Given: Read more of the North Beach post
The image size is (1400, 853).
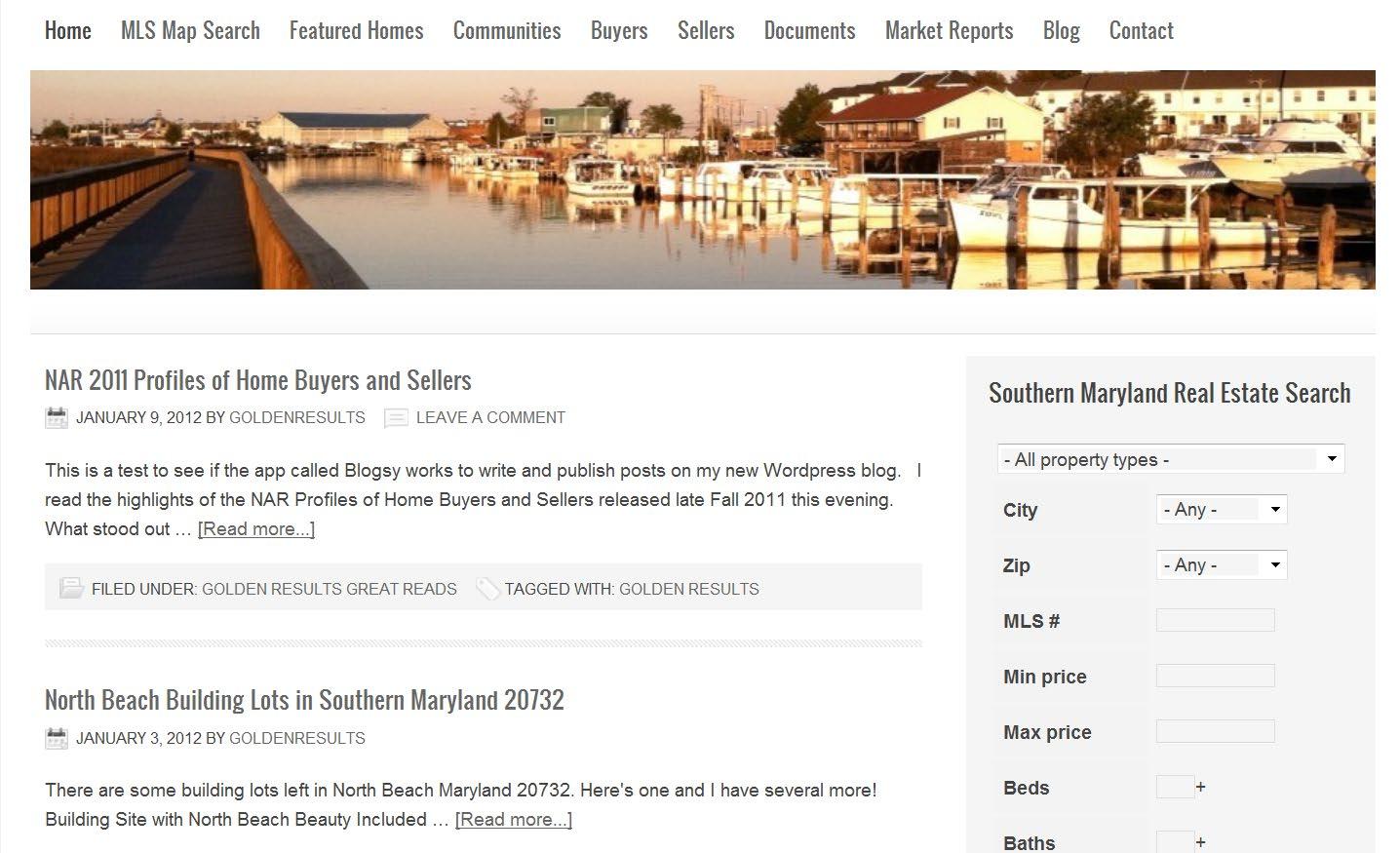Looking at the screenshot, I should point(514,820).
